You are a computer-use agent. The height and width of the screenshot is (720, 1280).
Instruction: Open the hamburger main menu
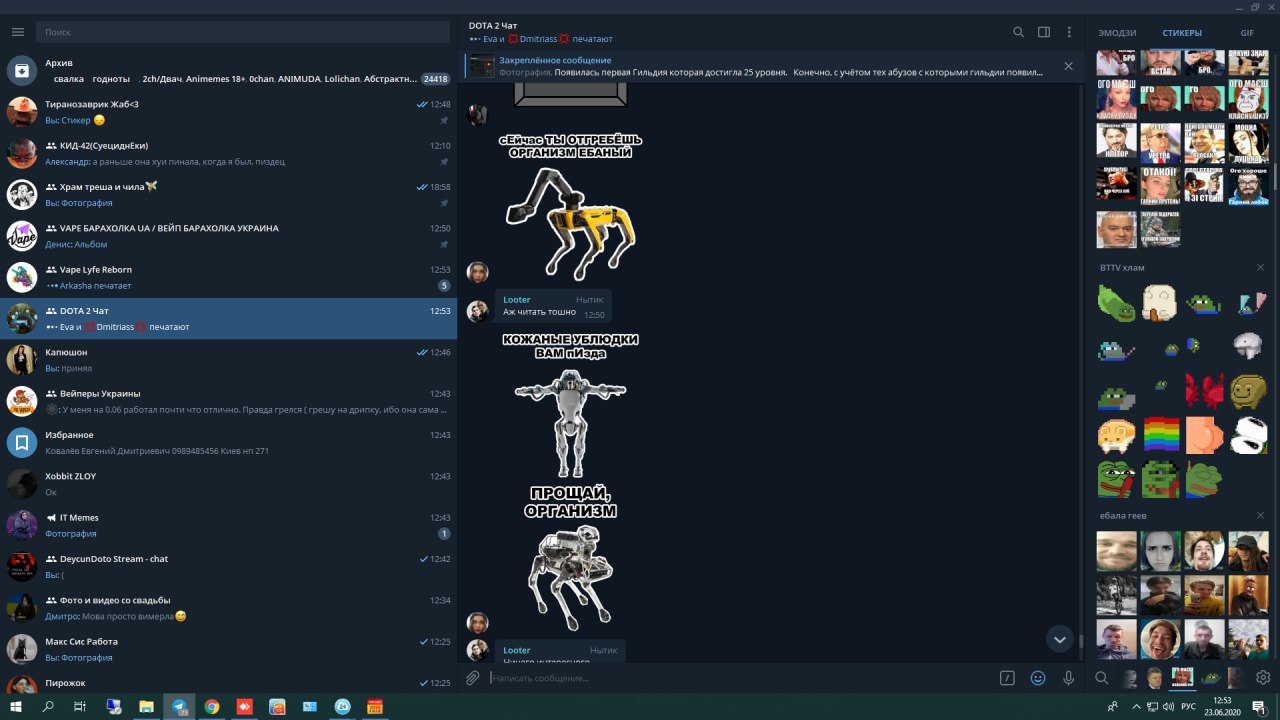(x=17, y=32)
